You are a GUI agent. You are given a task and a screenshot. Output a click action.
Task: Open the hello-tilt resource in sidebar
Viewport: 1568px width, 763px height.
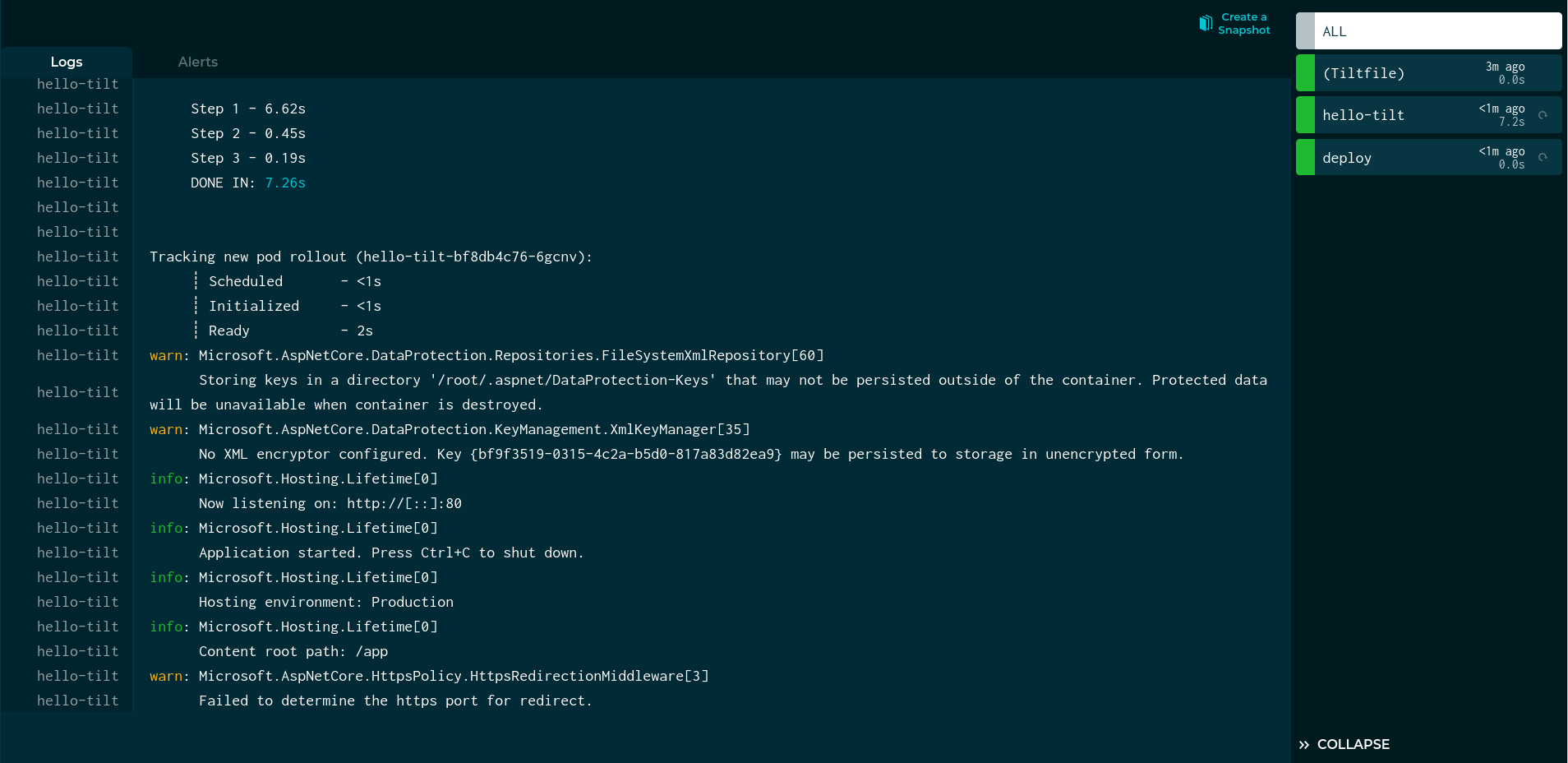point(1397,115)
